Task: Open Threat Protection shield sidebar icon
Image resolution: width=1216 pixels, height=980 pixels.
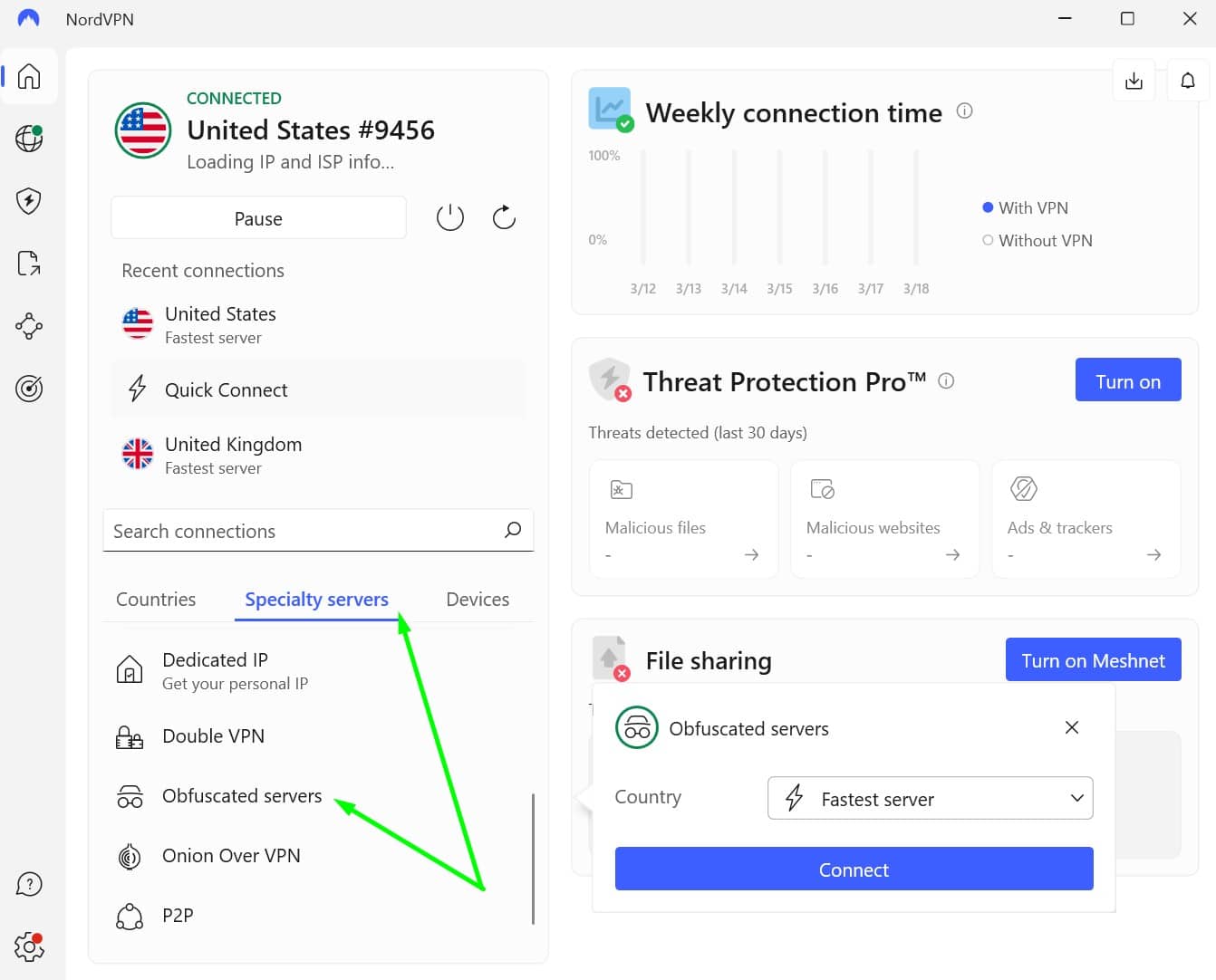Action: [29, 201]
